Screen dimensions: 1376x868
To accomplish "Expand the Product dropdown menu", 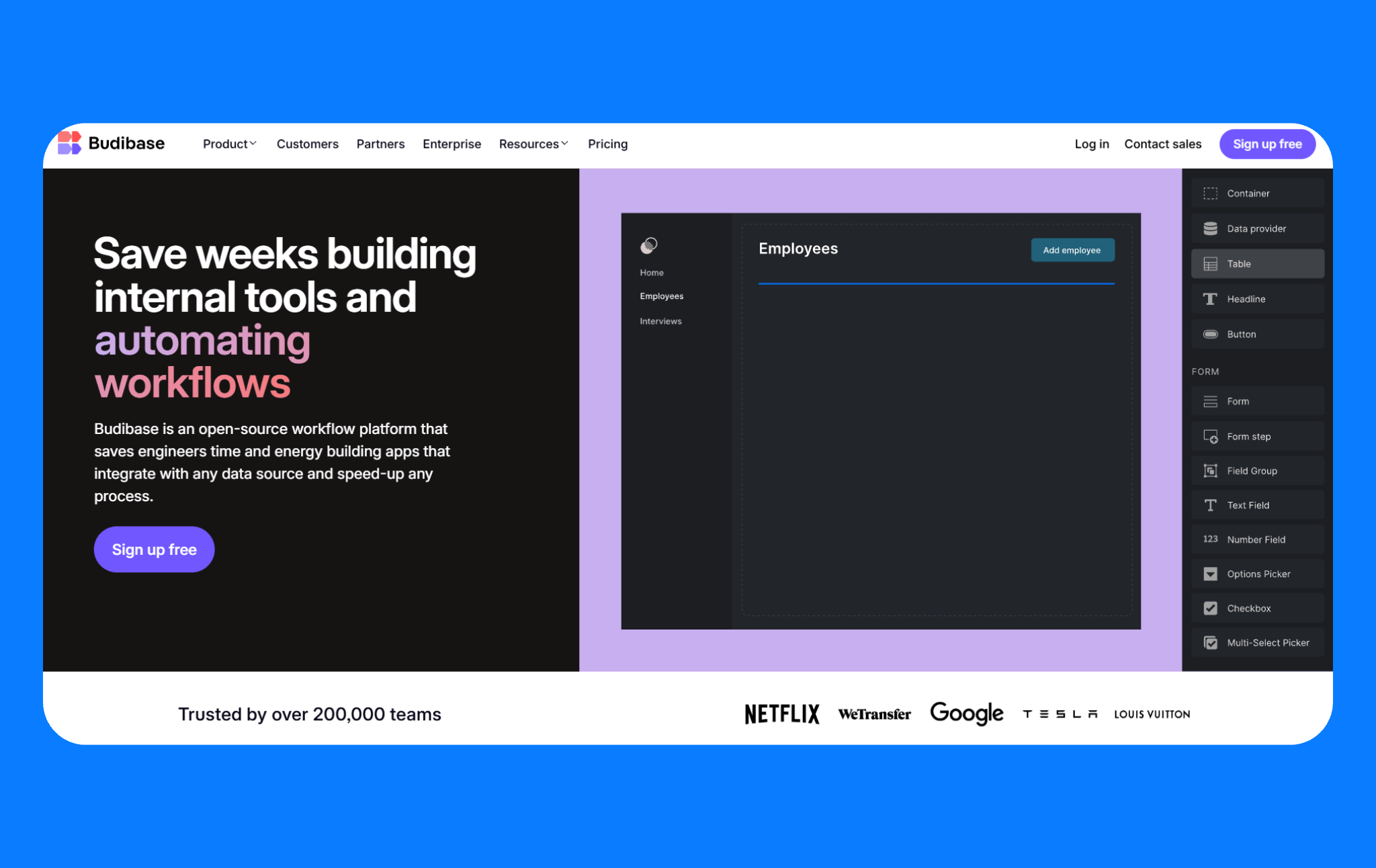I will pyautogui.click(x=230, y=144).
